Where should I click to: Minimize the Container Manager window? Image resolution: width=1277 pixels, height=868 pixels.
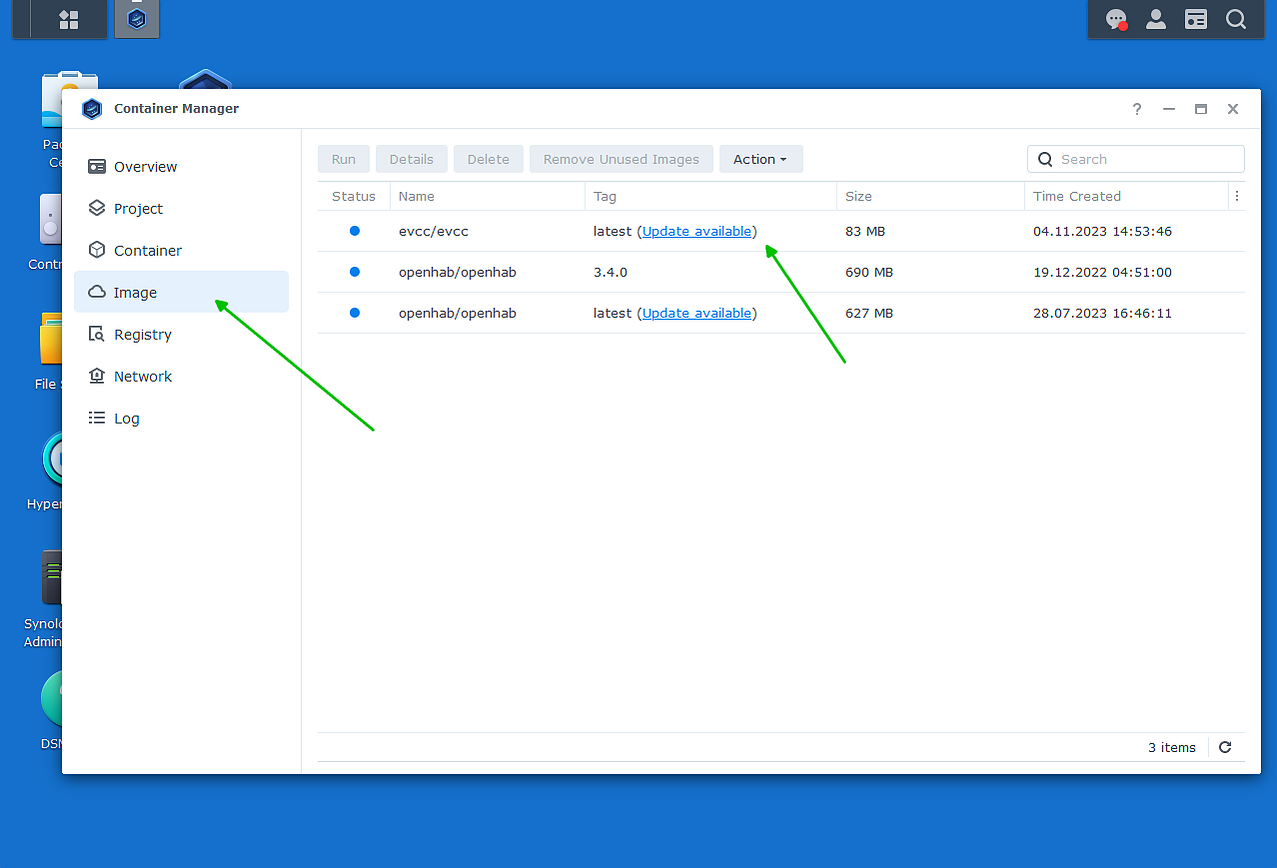(x=1169, y=109)
